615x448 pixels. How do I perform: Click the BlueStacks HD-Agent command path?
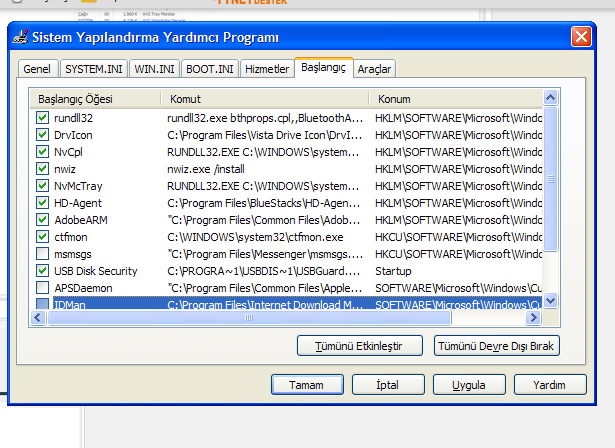point(263,203)
